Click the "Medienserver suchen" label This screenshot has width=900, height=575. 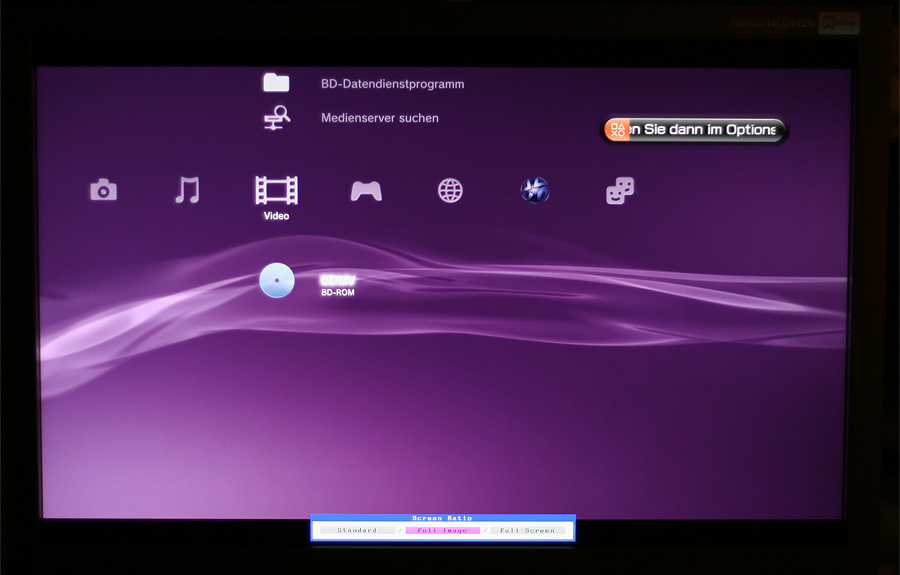380,118
